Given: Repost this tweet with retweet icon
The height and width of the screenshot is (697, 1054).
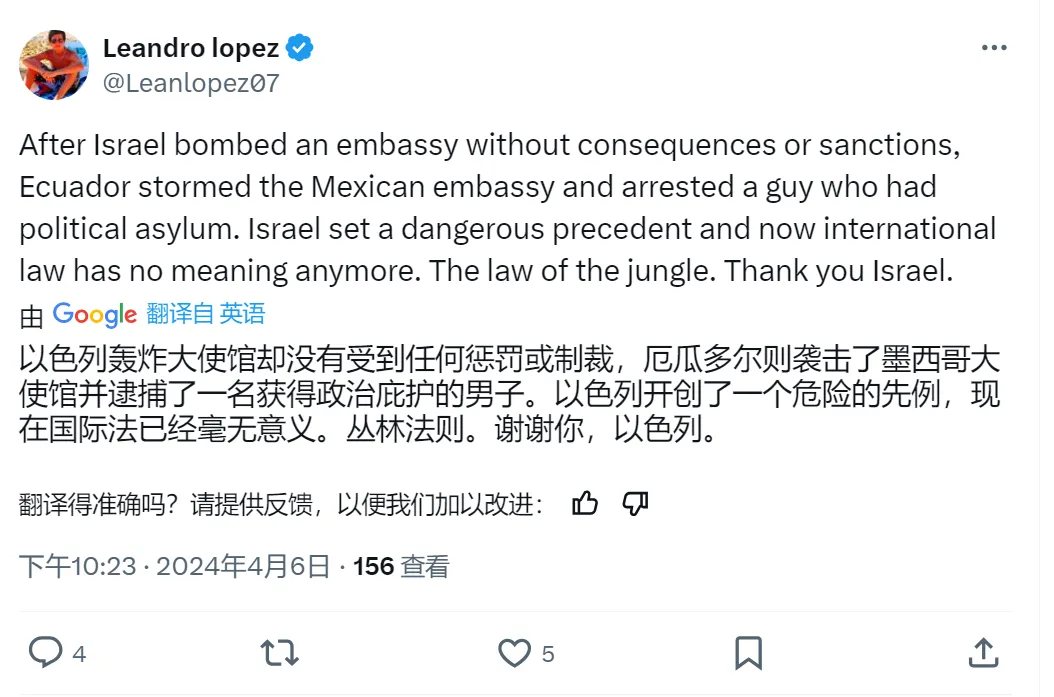Looking at the screenshot, I should point(279,653).
